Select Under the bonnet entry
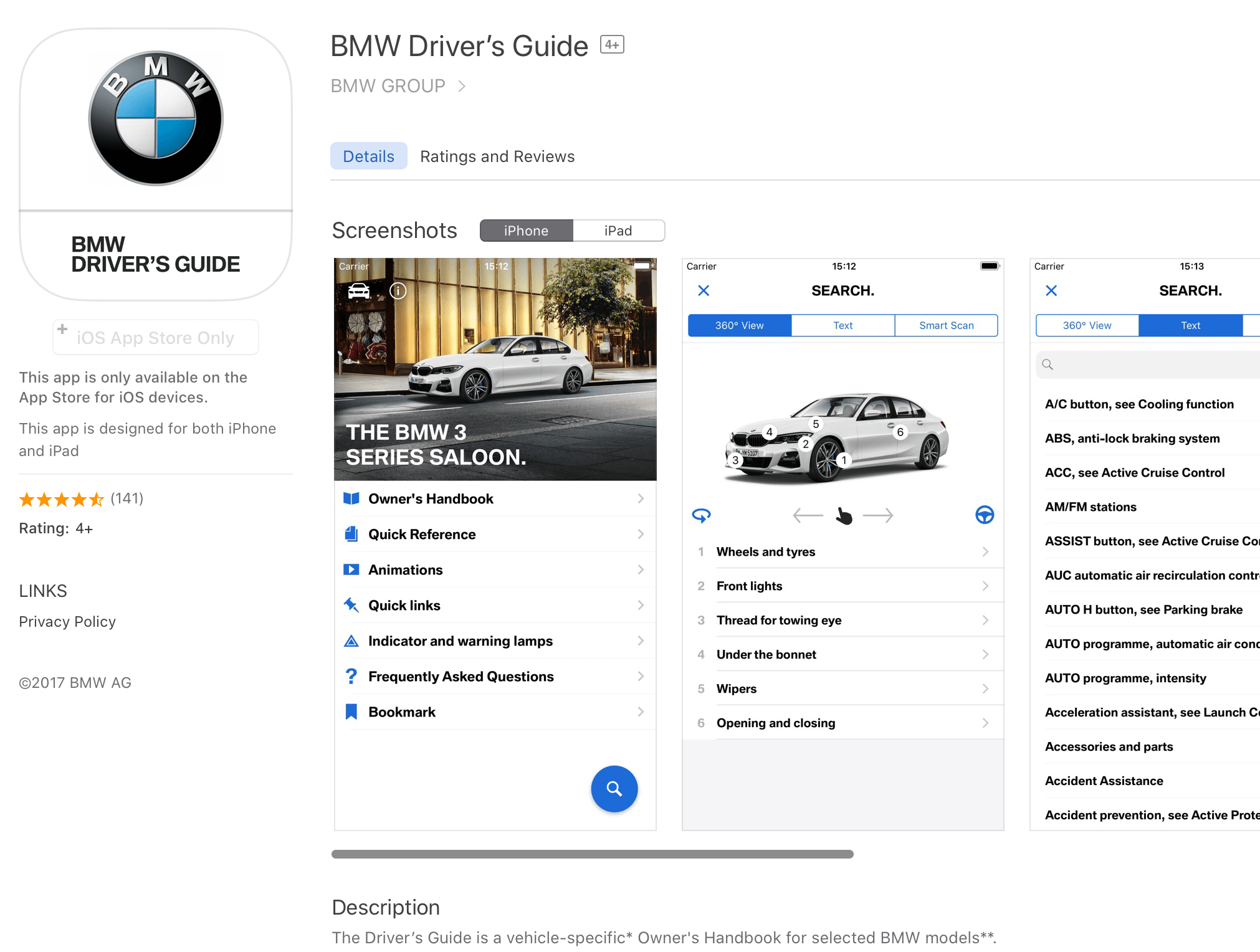The height and width of the screenshot is (952, 1260). pyautogui.click(x=843, y=654)
